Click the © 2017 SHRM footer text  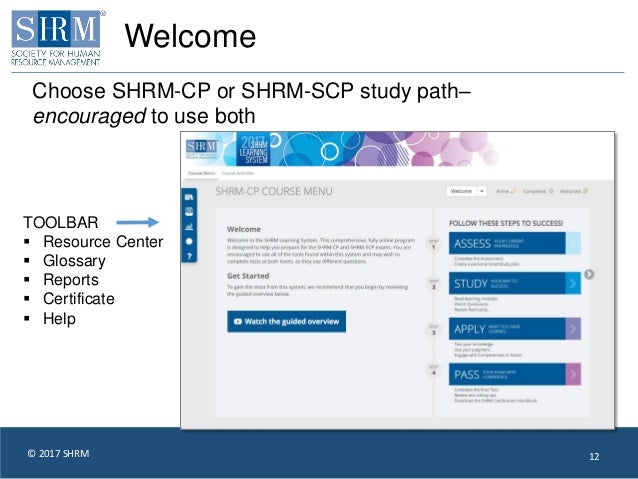pos(58,453)
